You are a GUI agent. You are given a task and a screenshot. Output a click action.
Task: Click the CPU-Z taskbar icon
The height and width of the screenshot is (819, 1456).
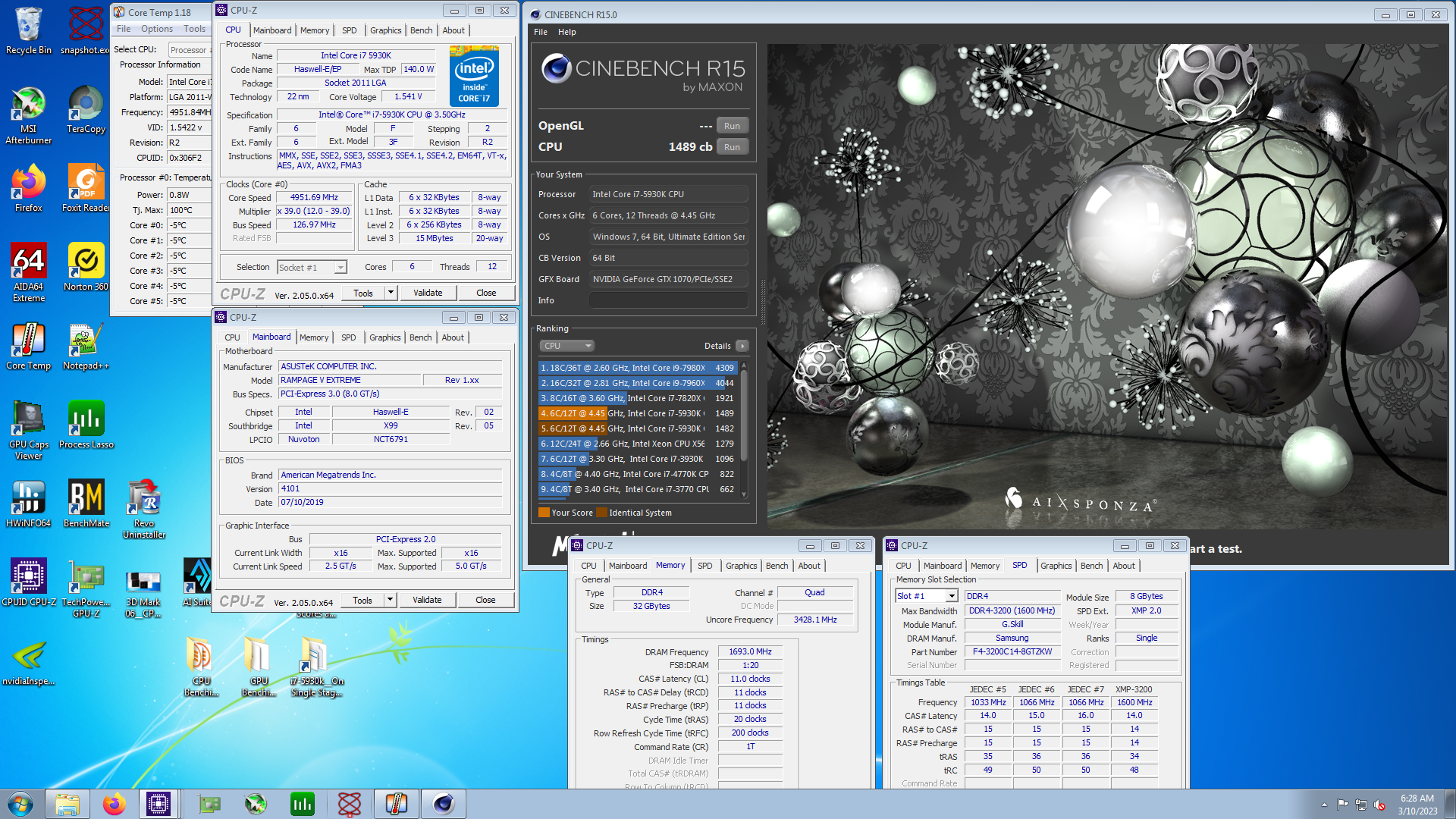(x=158, y=804)
